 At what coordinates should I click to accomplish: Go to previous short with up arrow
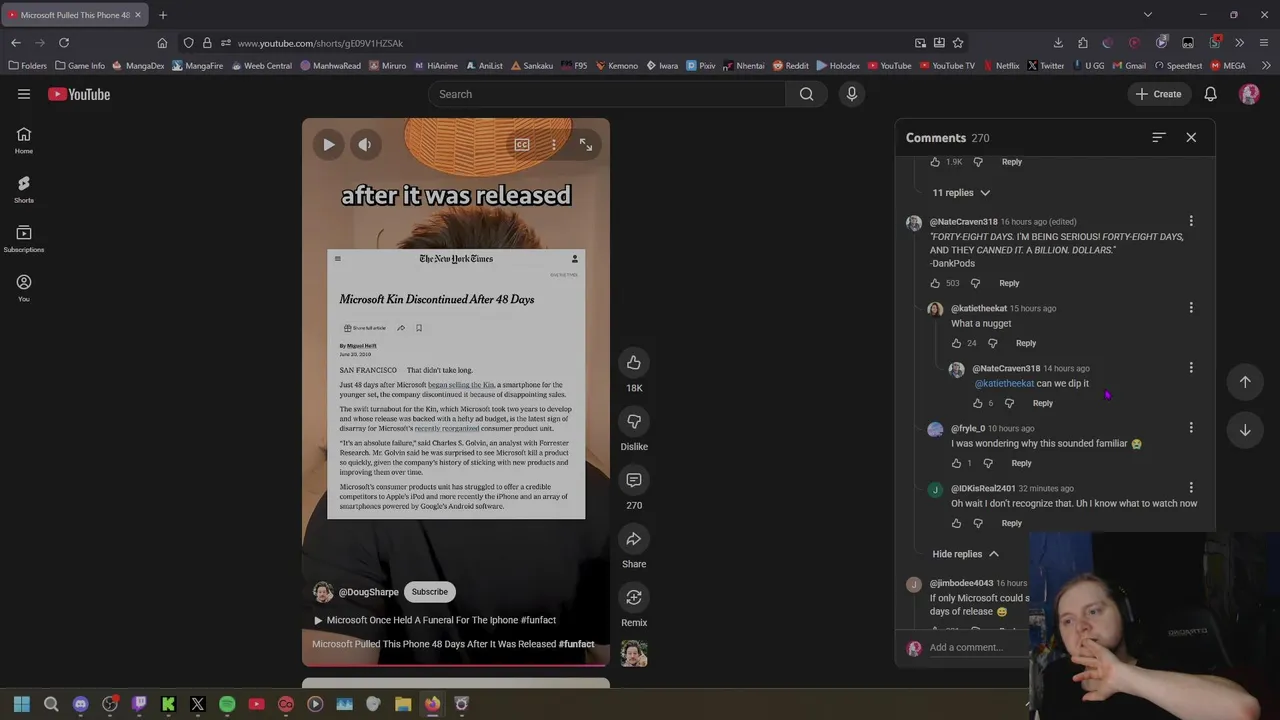(1245, 381)
